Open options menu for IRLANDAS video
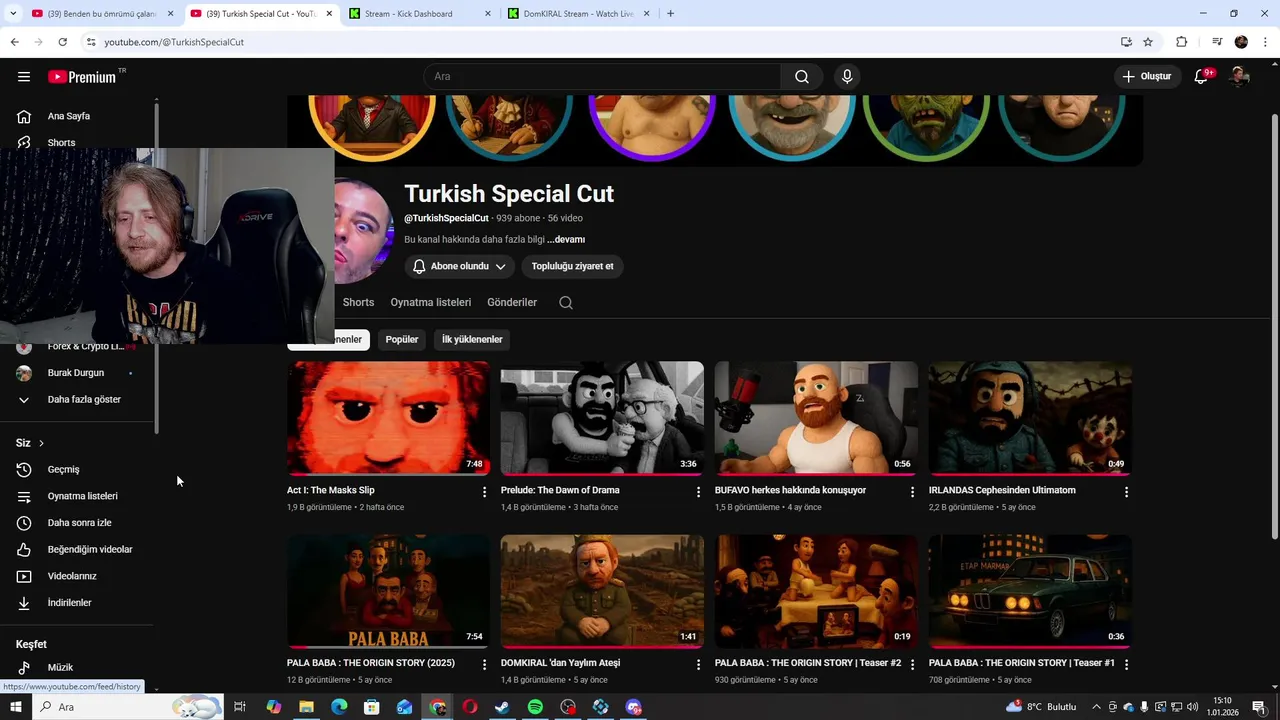This screenshot has width=1280, height=720. (1126, 492)
